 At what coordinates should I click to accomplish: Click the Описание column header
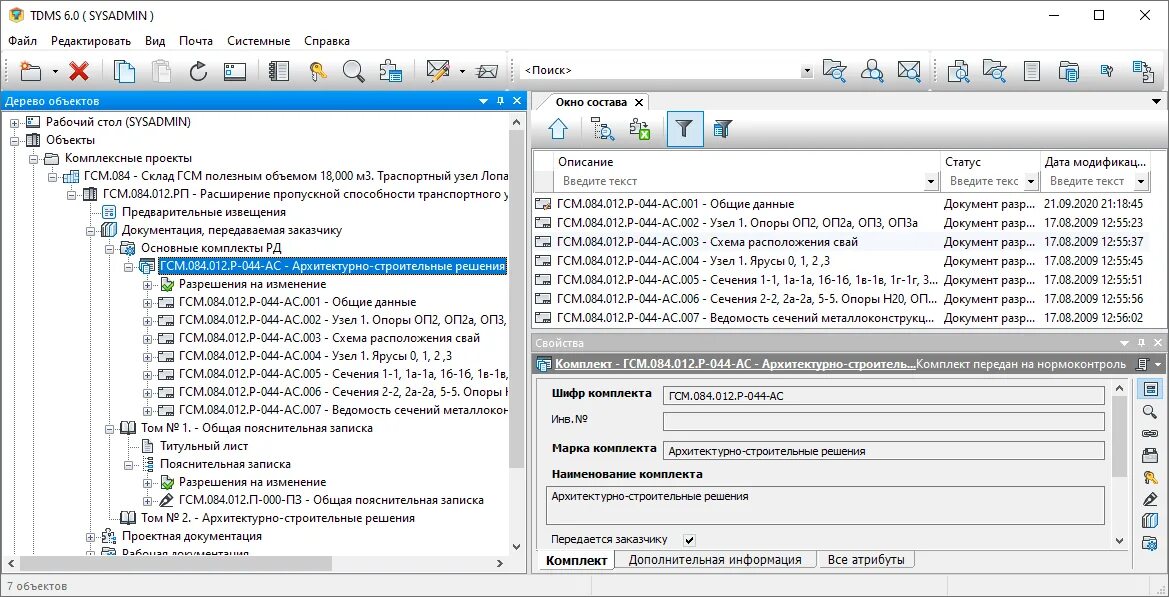[747, 162]
